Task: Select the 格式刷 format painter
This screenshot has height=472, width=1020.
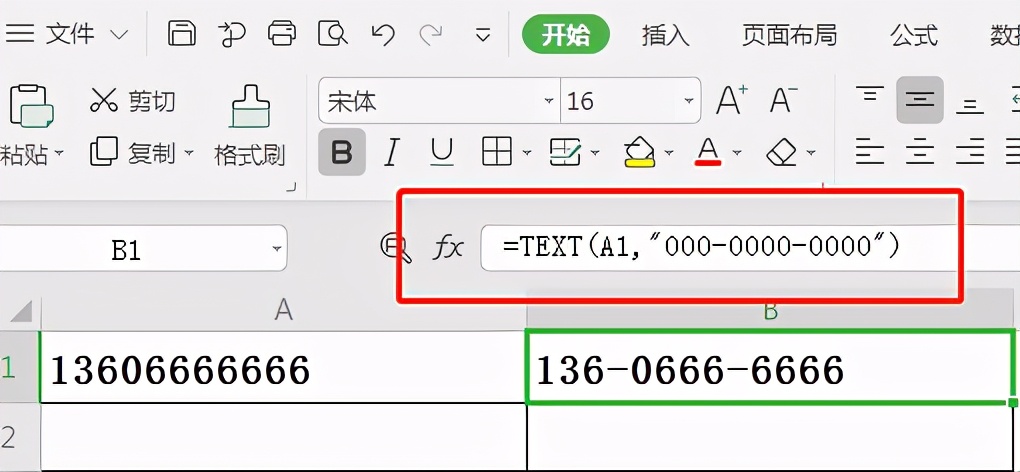Action: tap(250, 125)
